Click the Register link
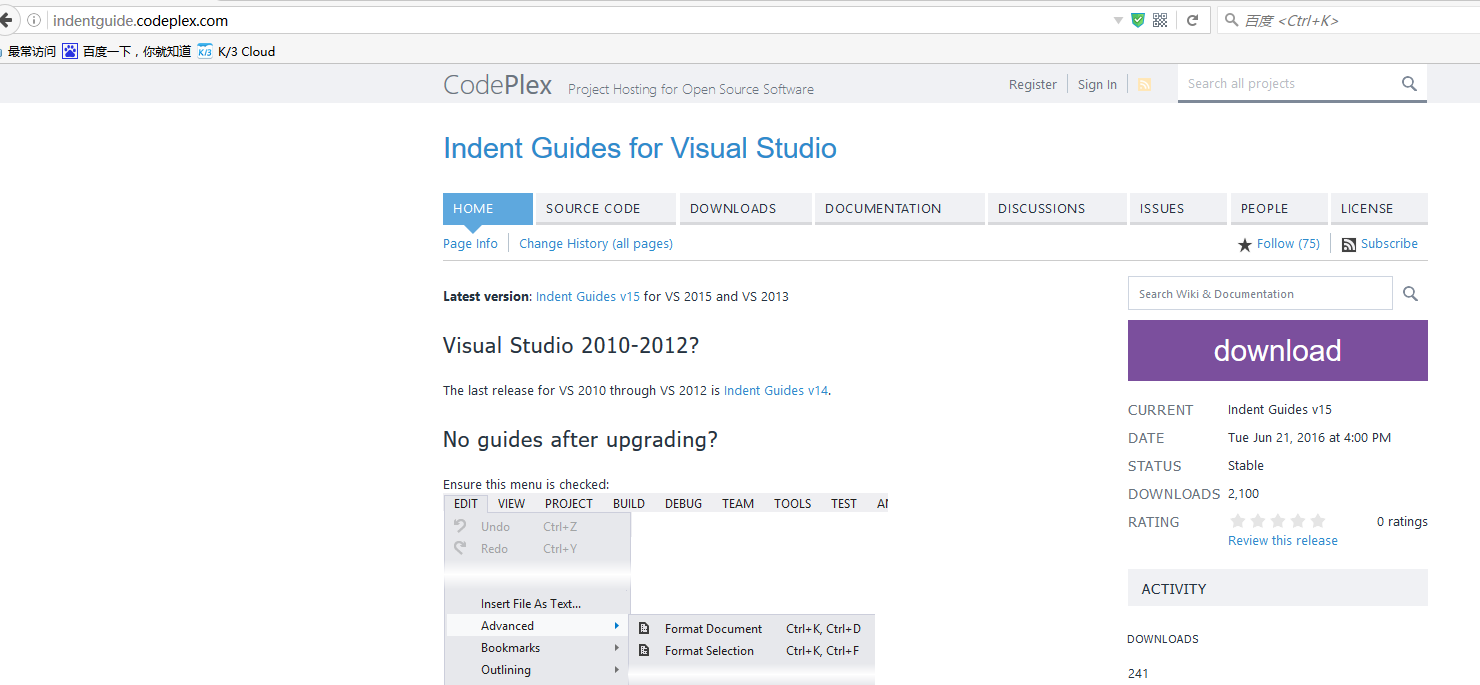1480x685 pixels. pyautogui.click(x=1033, y=84)
